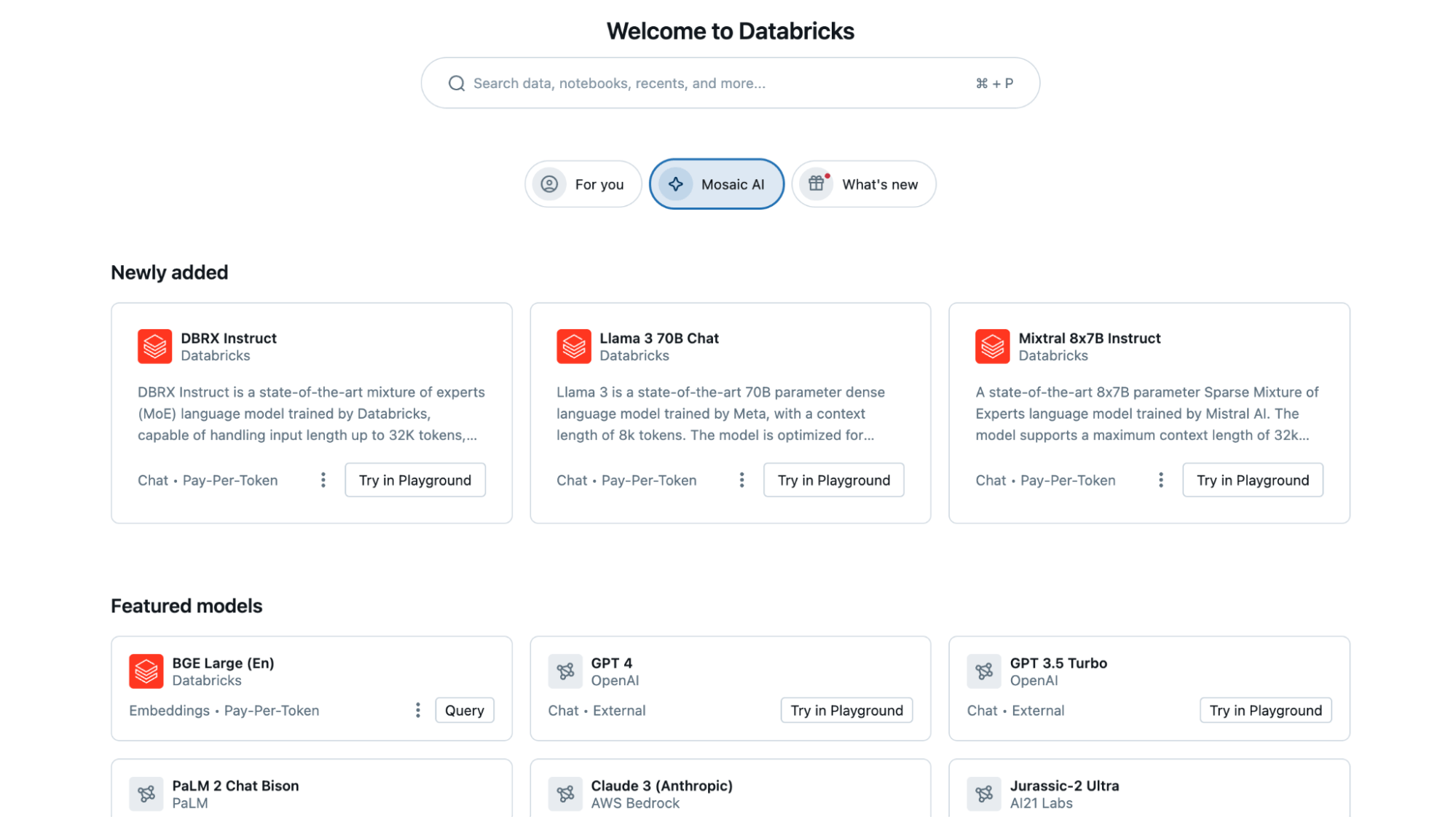Image resolution: width=1456 pixels, height=817 pixels.
Task: Select the Mosaic AI tab
Action: point(717,185)
